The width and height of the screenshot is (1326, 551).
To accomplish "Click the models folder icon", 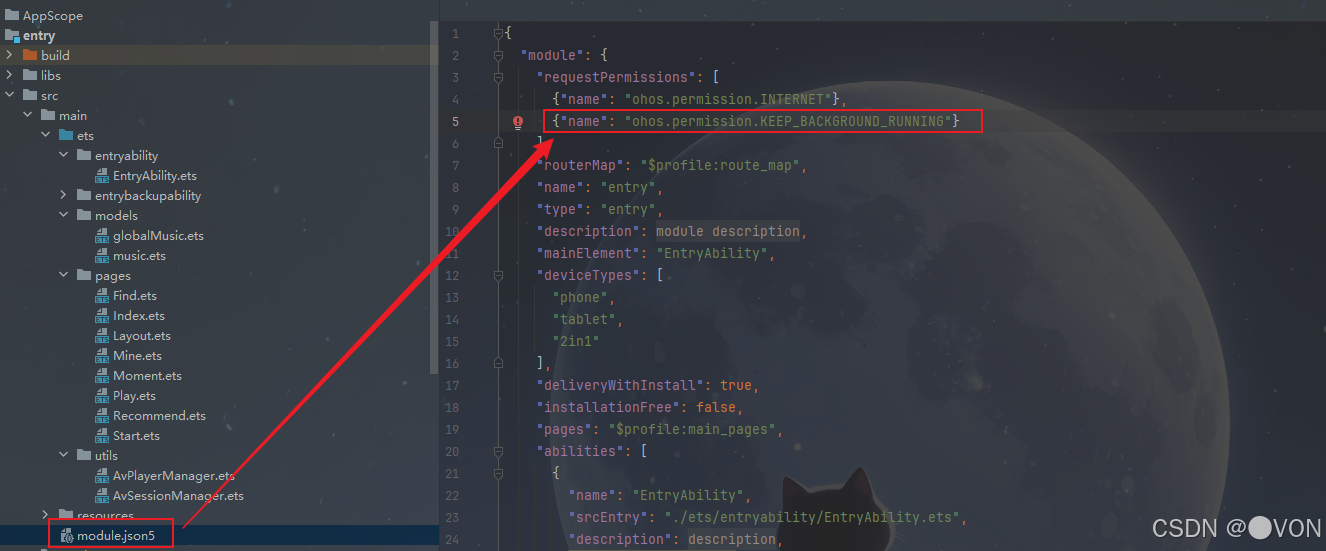I will [84, 215].
